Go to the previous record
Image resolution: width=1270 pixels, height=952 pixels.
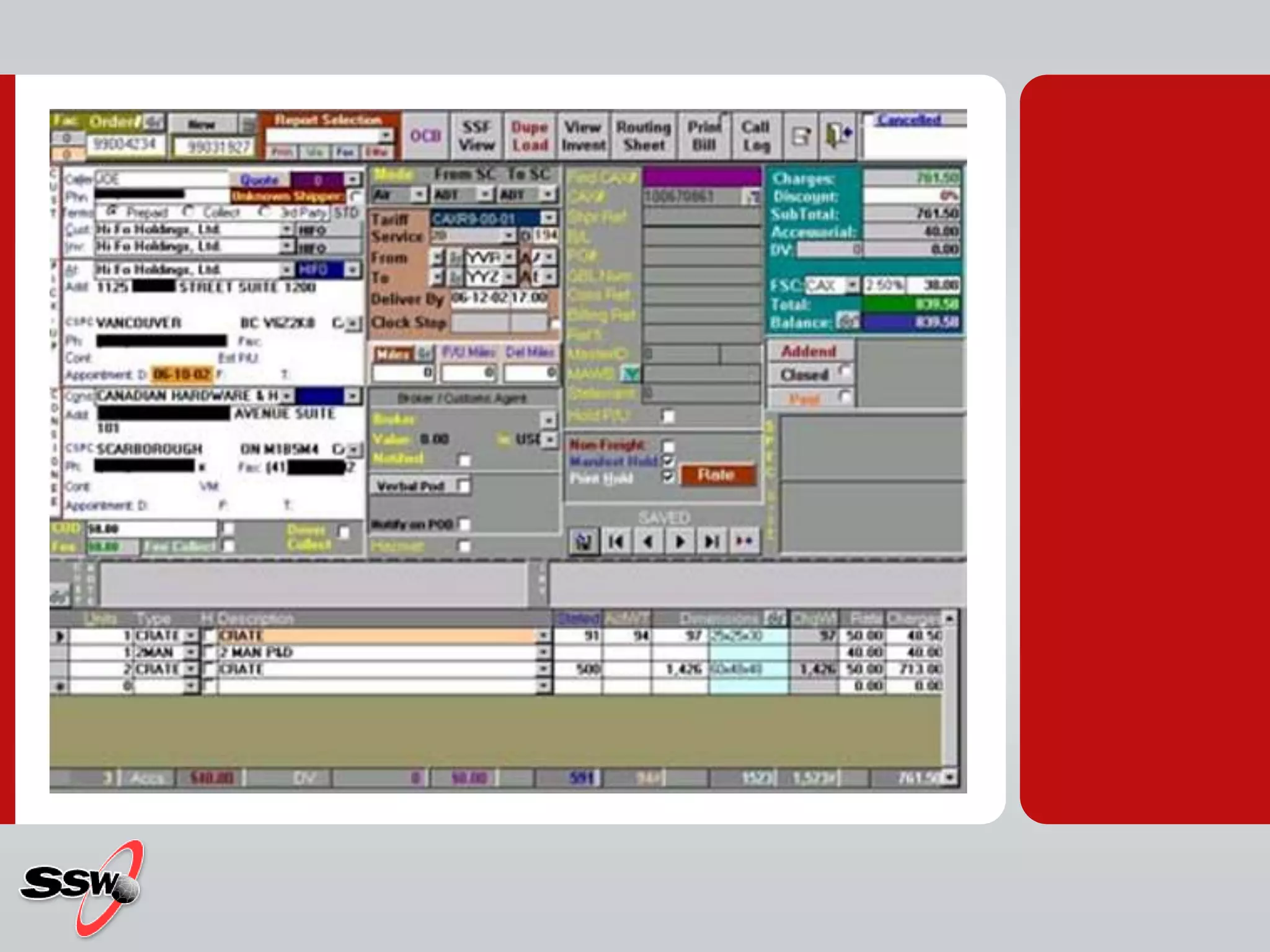(x=648, y=542)
